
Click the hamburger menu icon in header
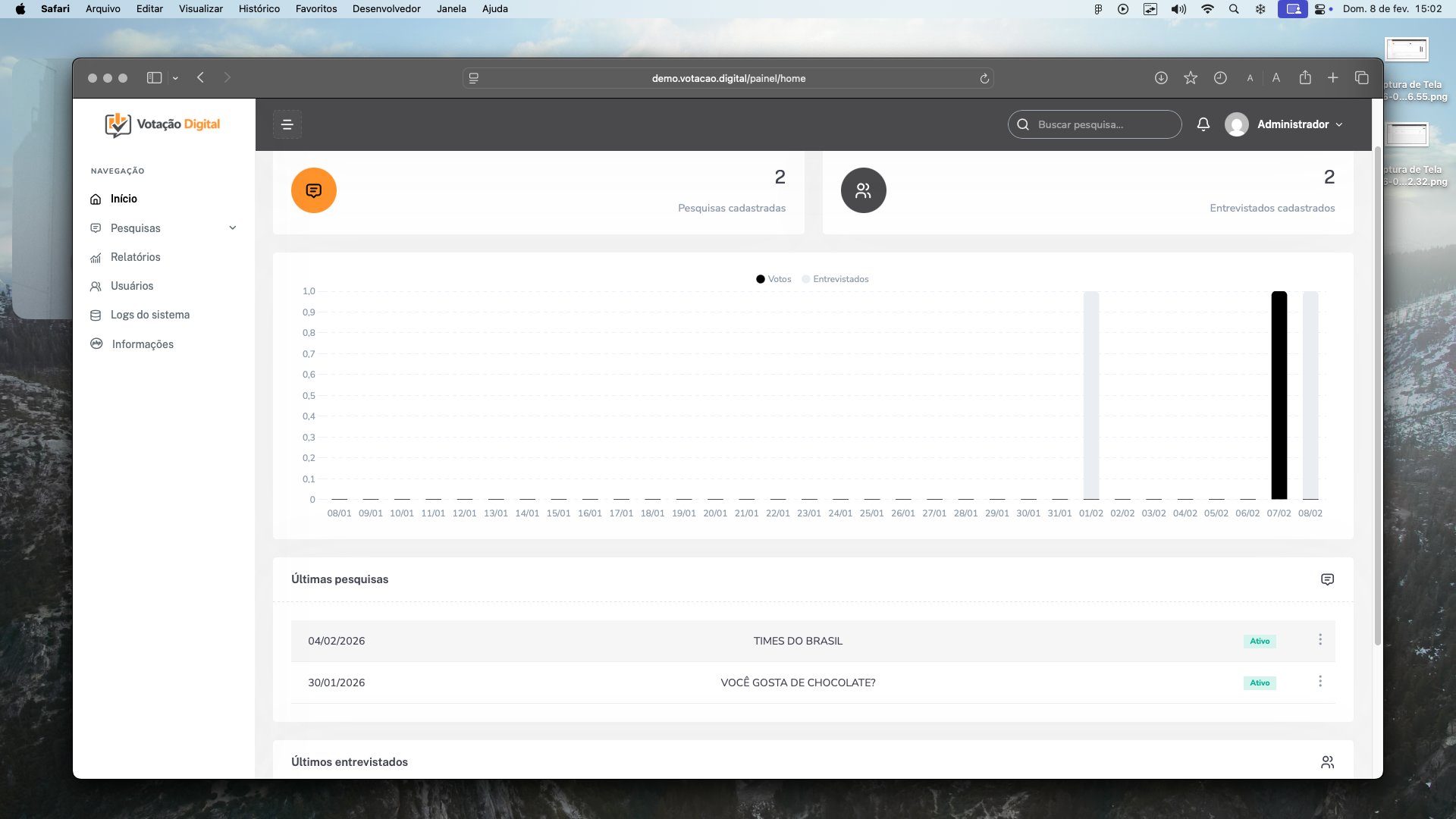click(287, 124)
